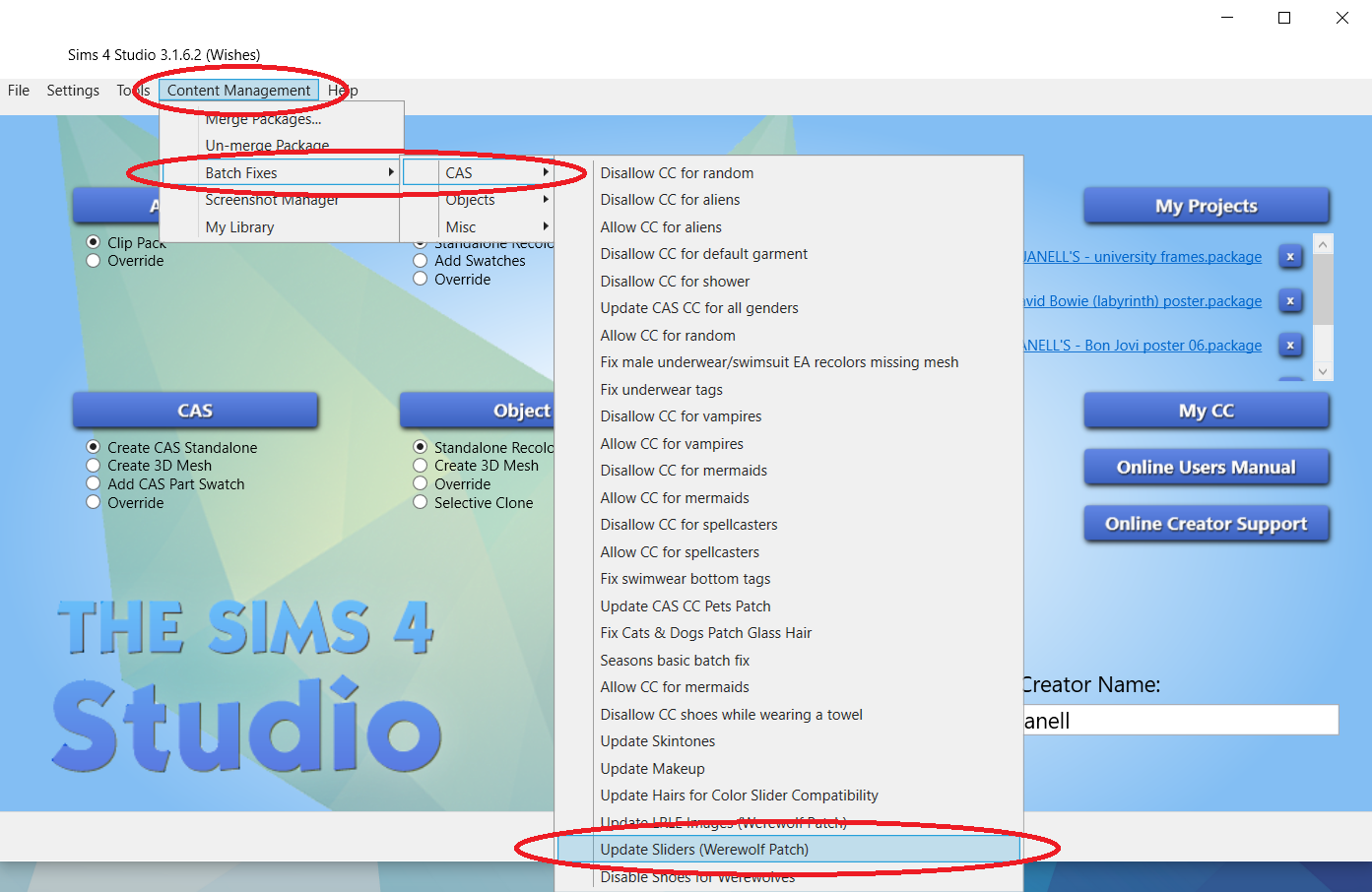Open the Settings menu
The height and width of the screenshot is (892, 1372).
(x=73, y=91)
